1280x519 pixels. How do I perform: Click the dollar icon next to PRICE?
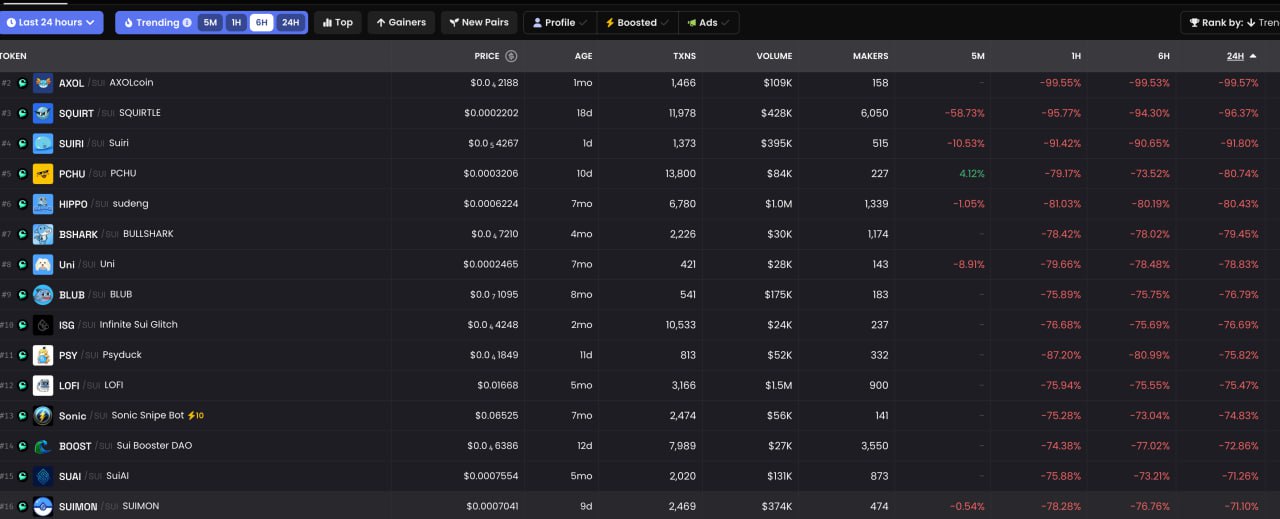click(x=511, y=56)
